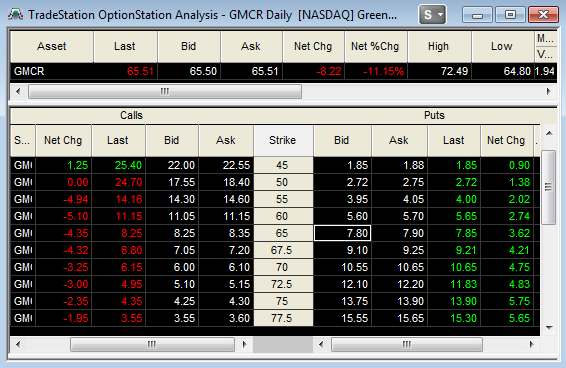Select the Strike column header
This screenshot has height=368, width=566.
click(x=283, y=140)
